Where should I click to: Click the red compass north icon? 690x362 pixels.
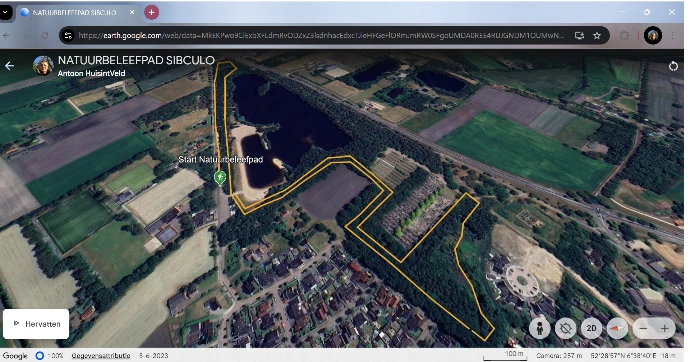(x=617, y=328)
